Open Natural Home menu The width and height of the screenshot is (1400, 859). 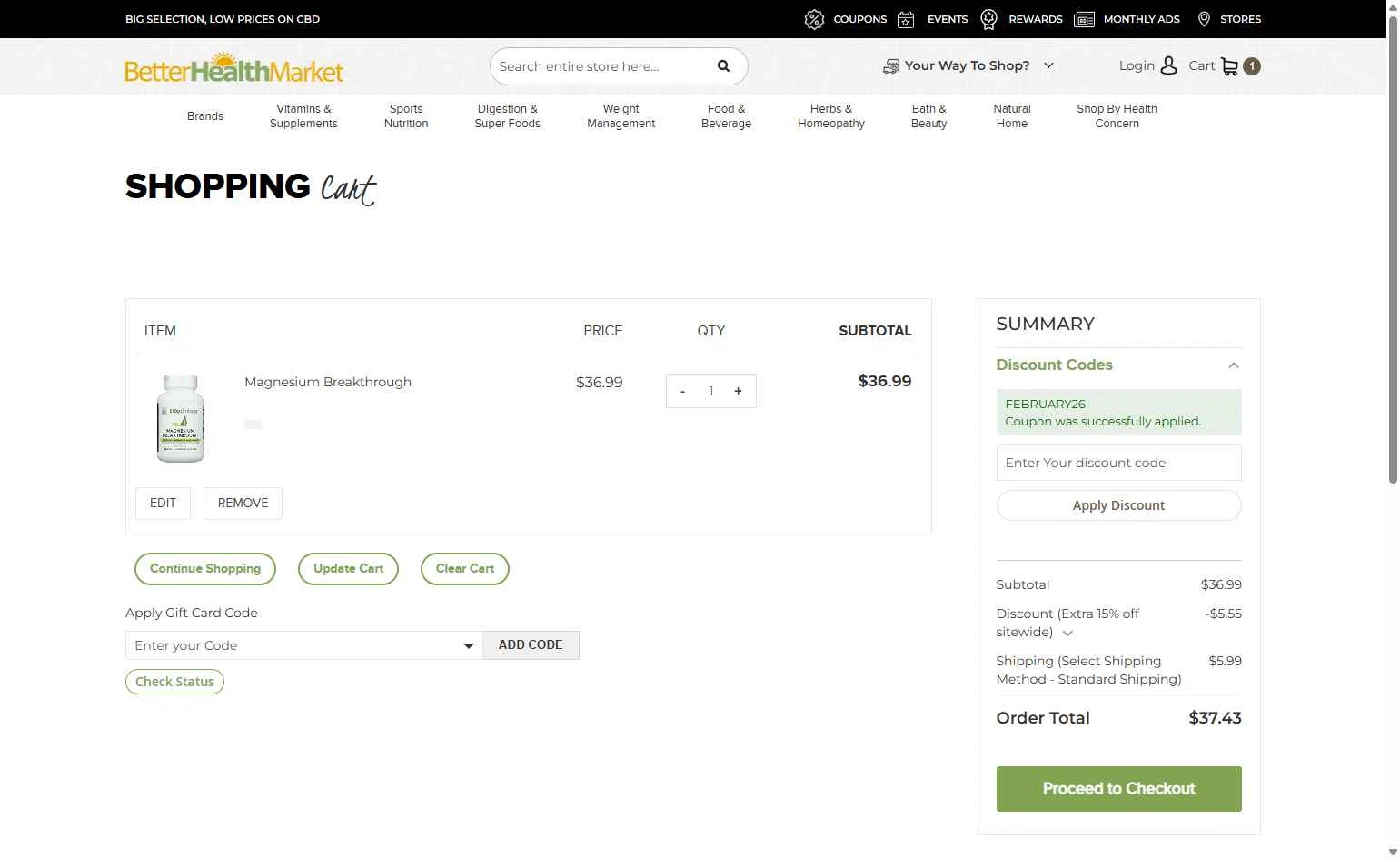click(x=1012, y=116)
